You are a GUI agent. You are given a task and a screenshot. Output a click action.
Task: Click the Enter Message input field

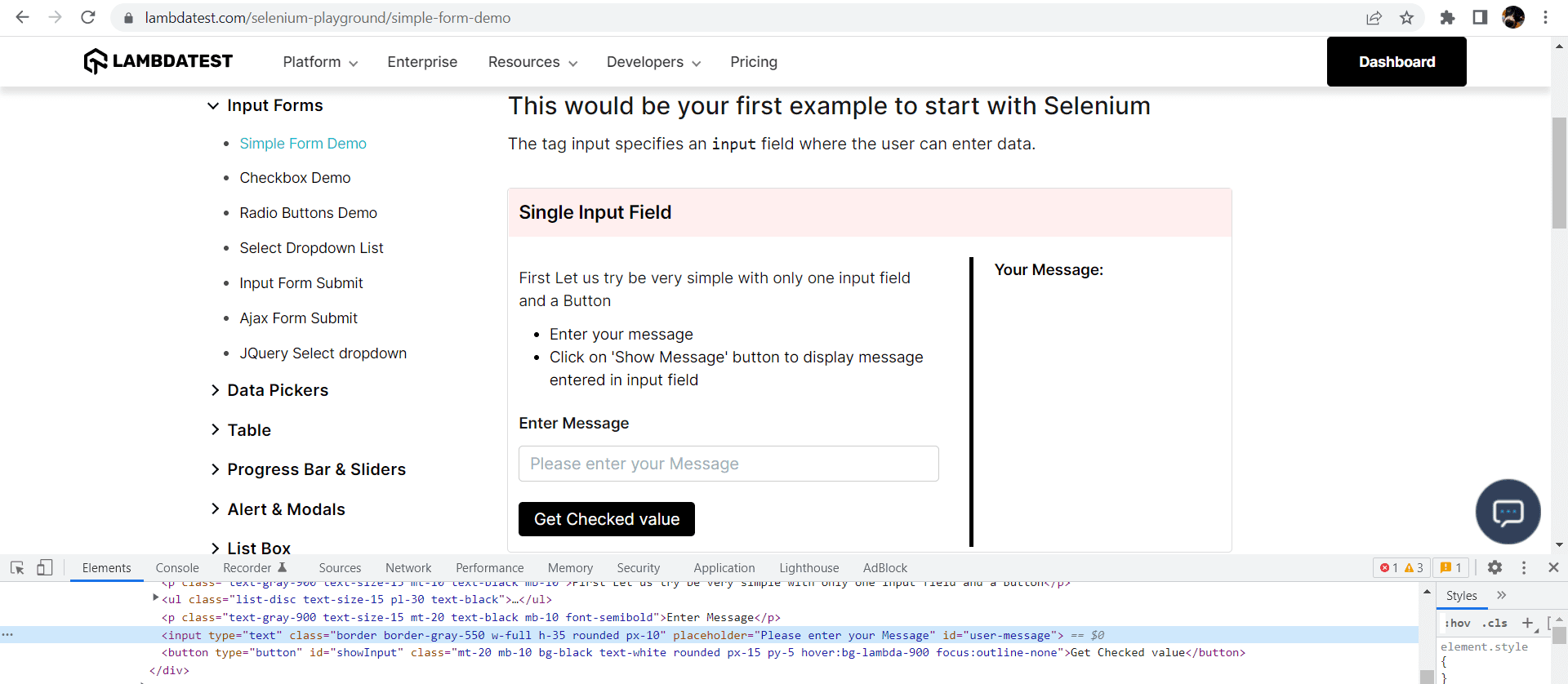[x=728, y=464]
